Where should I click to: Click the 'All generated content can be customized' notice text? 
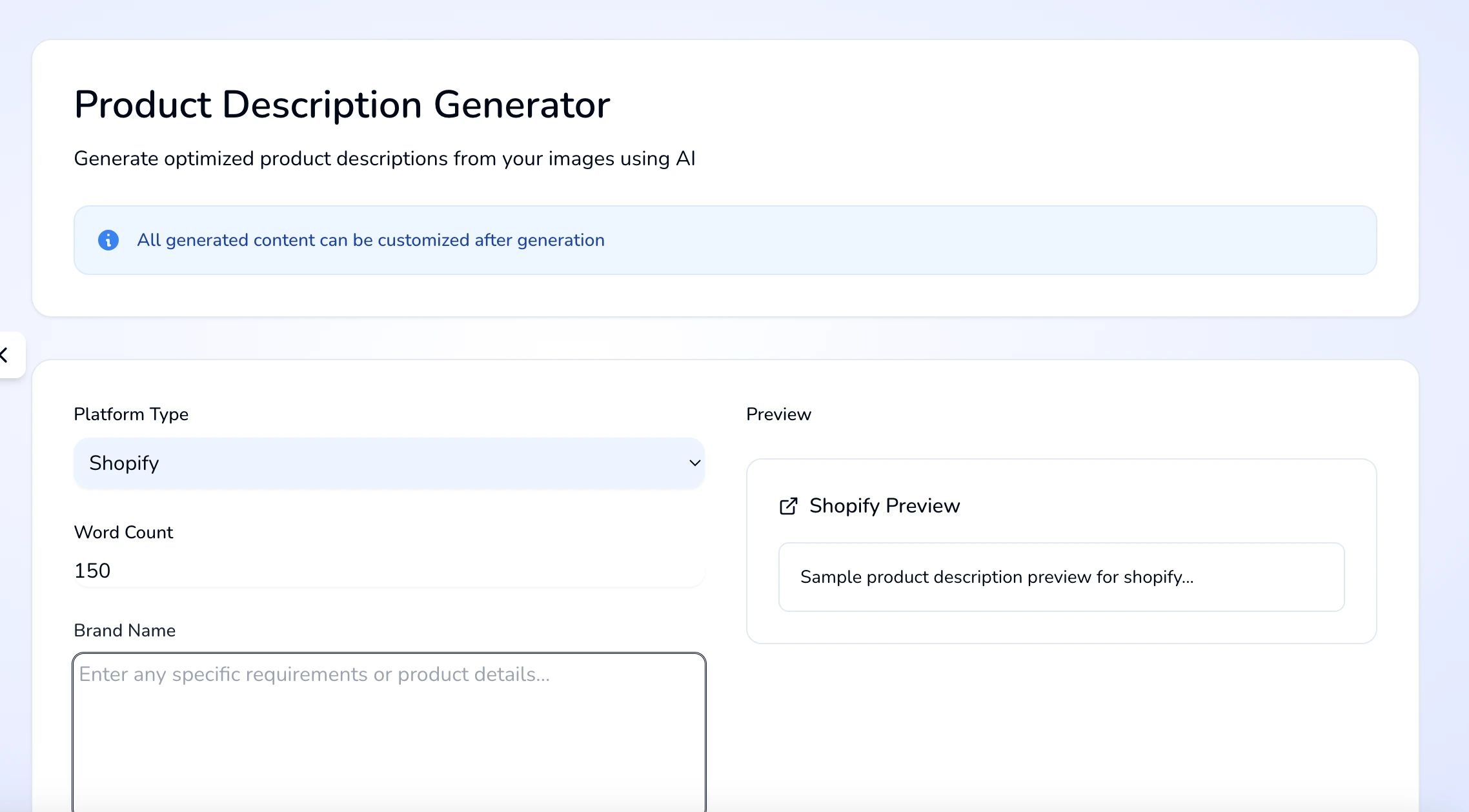371,240
